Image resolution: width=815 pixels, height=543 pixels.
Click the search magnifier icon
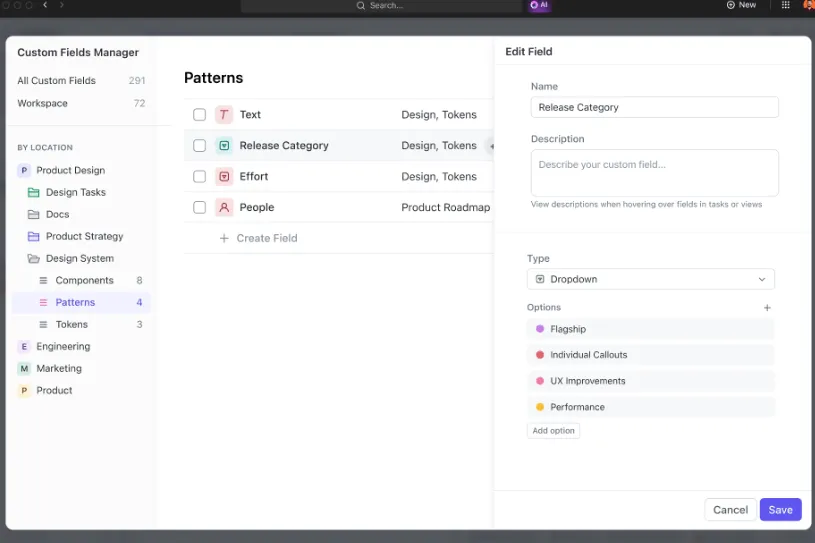coord(360,6)
